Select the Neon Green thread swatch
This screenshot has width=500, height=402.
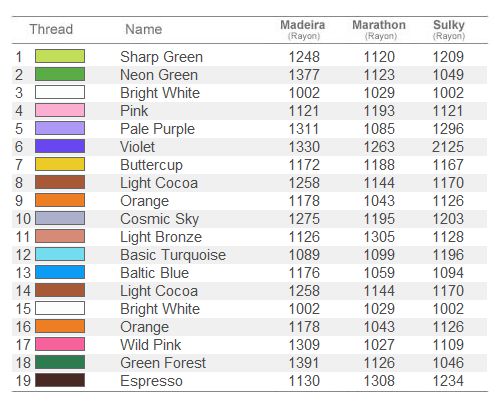60,74
